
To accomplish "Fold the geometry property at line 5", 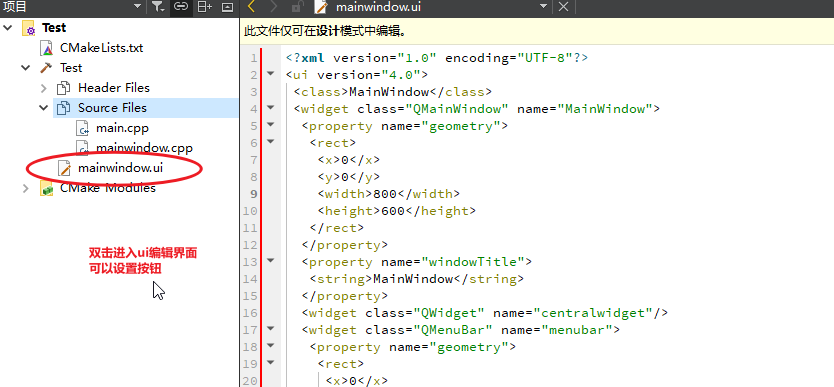I will click(270, 124).
